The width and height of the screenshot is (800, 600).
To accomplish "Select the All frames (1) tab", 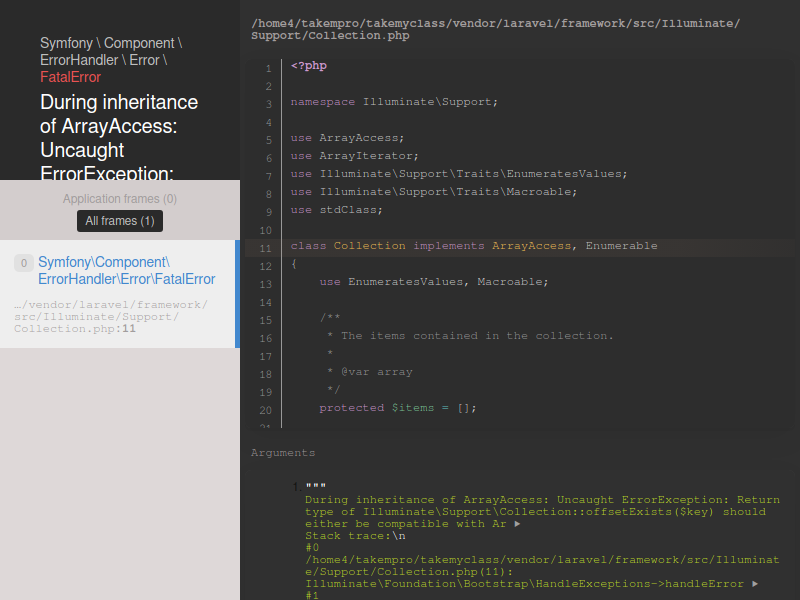I will point(120,221).
